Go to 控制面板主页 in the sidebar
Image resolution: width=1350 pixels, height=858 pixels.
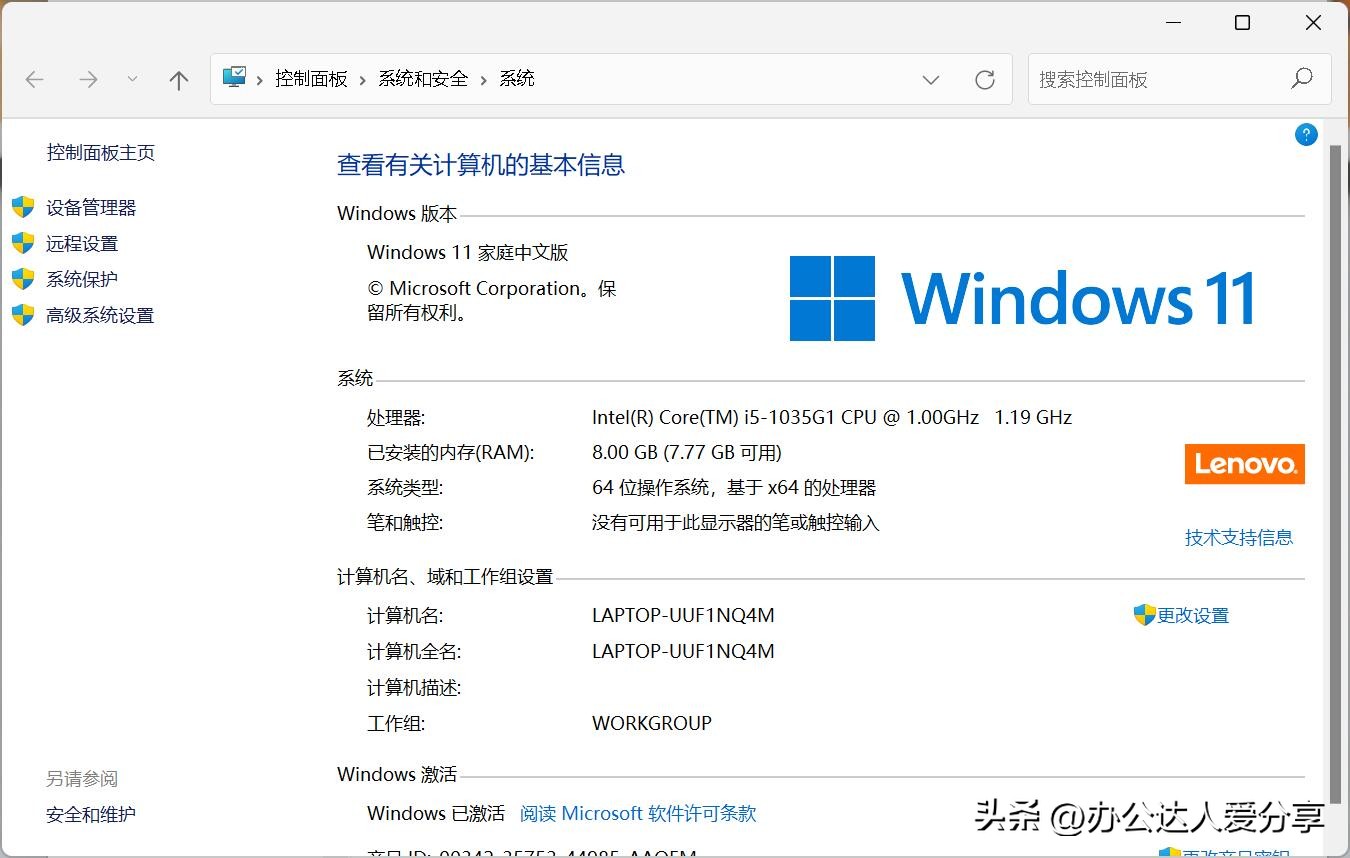(x=100, y=152)
